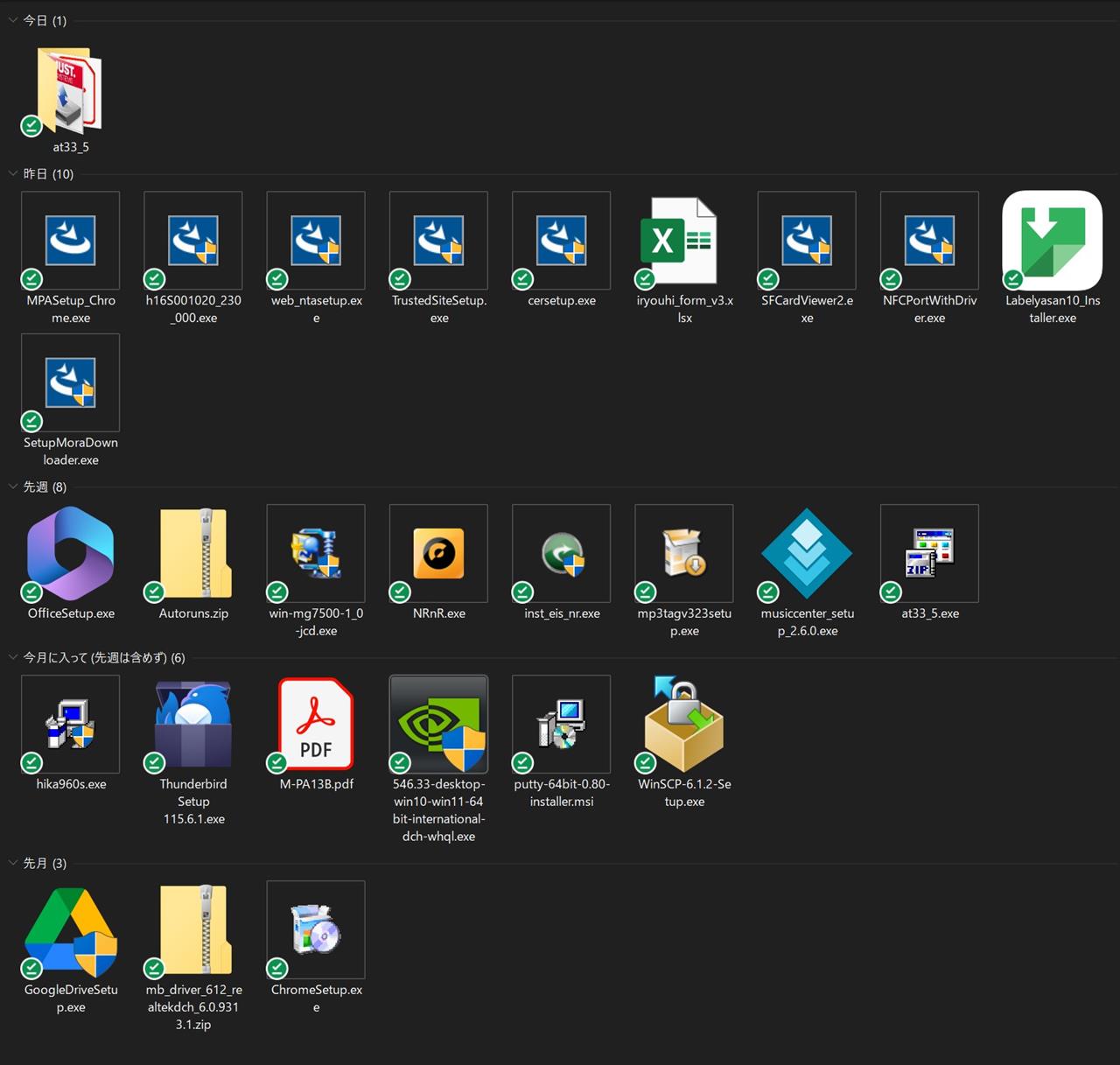Select mp3tagv323setup.exe icon

pyautogui.click(x=684, y=553)
